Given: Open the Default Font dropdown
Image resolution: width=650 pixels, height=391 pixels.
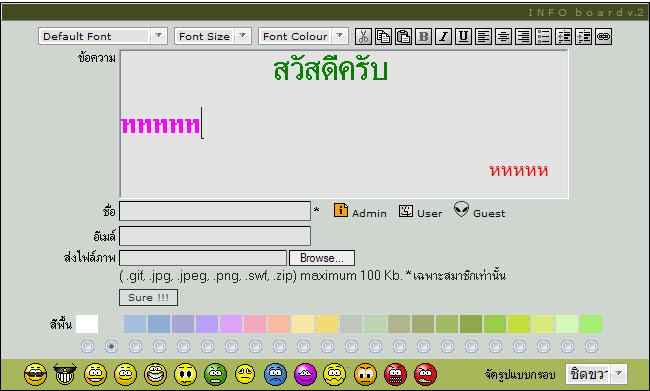Looking at the screenshot, I should pos(103,36).
